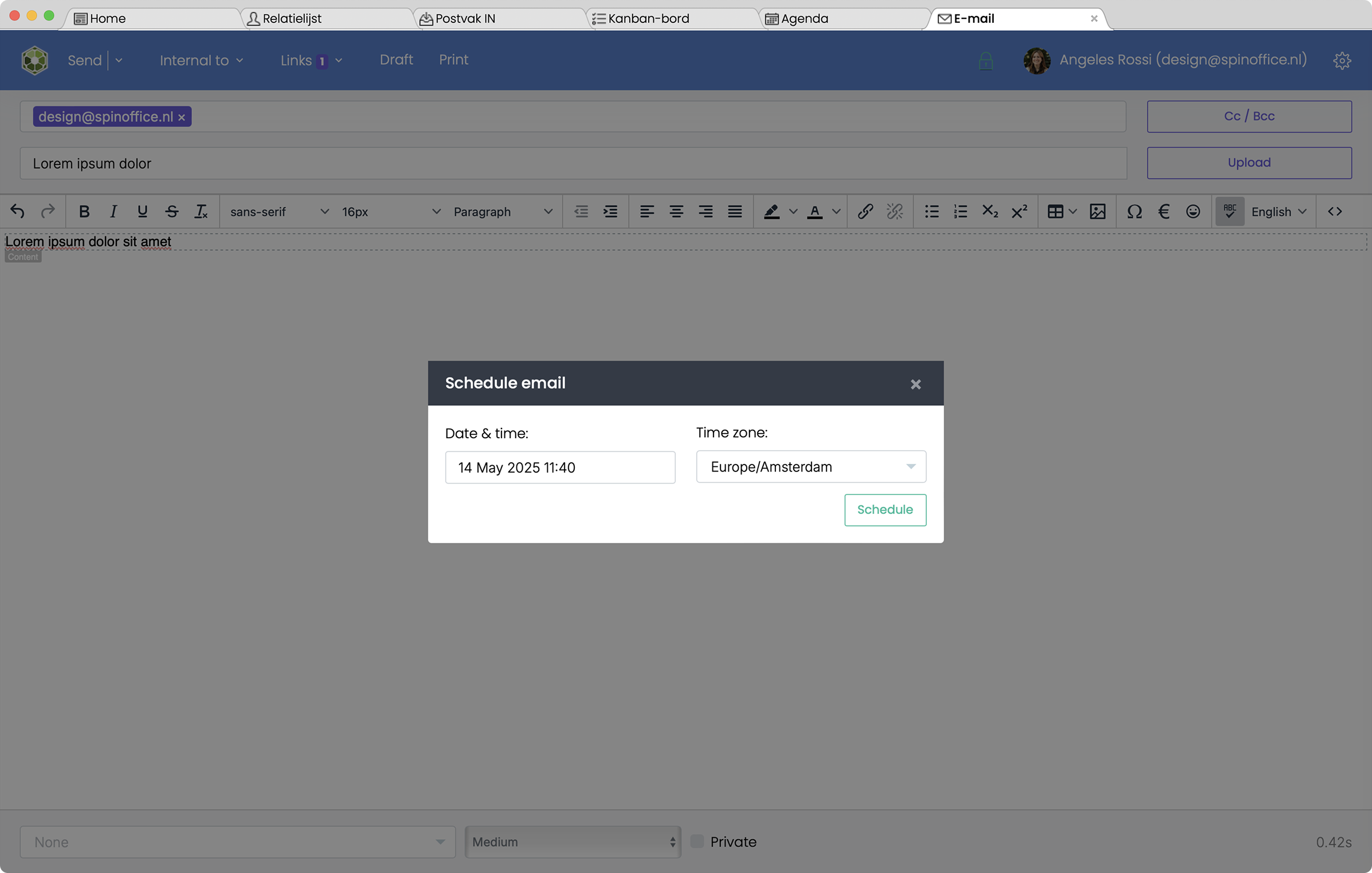The height and width of the screenshot is (873, 1372).
Task: Toggle the spellcheck ABC button
Action: 1229,211
